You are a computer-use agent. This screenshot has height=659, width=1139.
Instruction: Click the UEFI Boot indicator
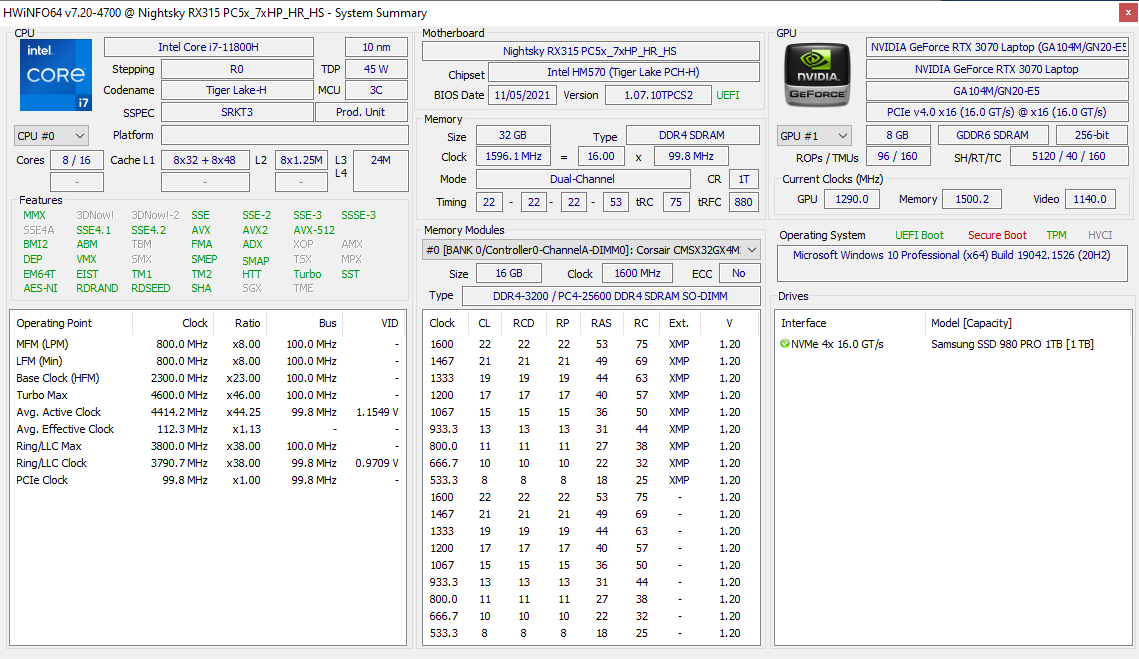918,235
